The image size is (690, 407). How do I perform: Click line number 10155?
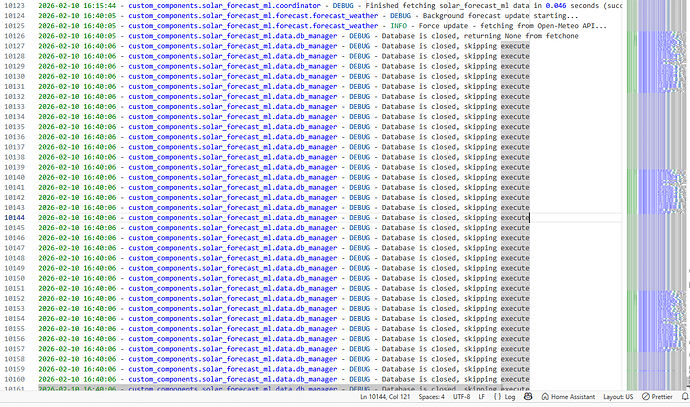(x=15, y=329)
